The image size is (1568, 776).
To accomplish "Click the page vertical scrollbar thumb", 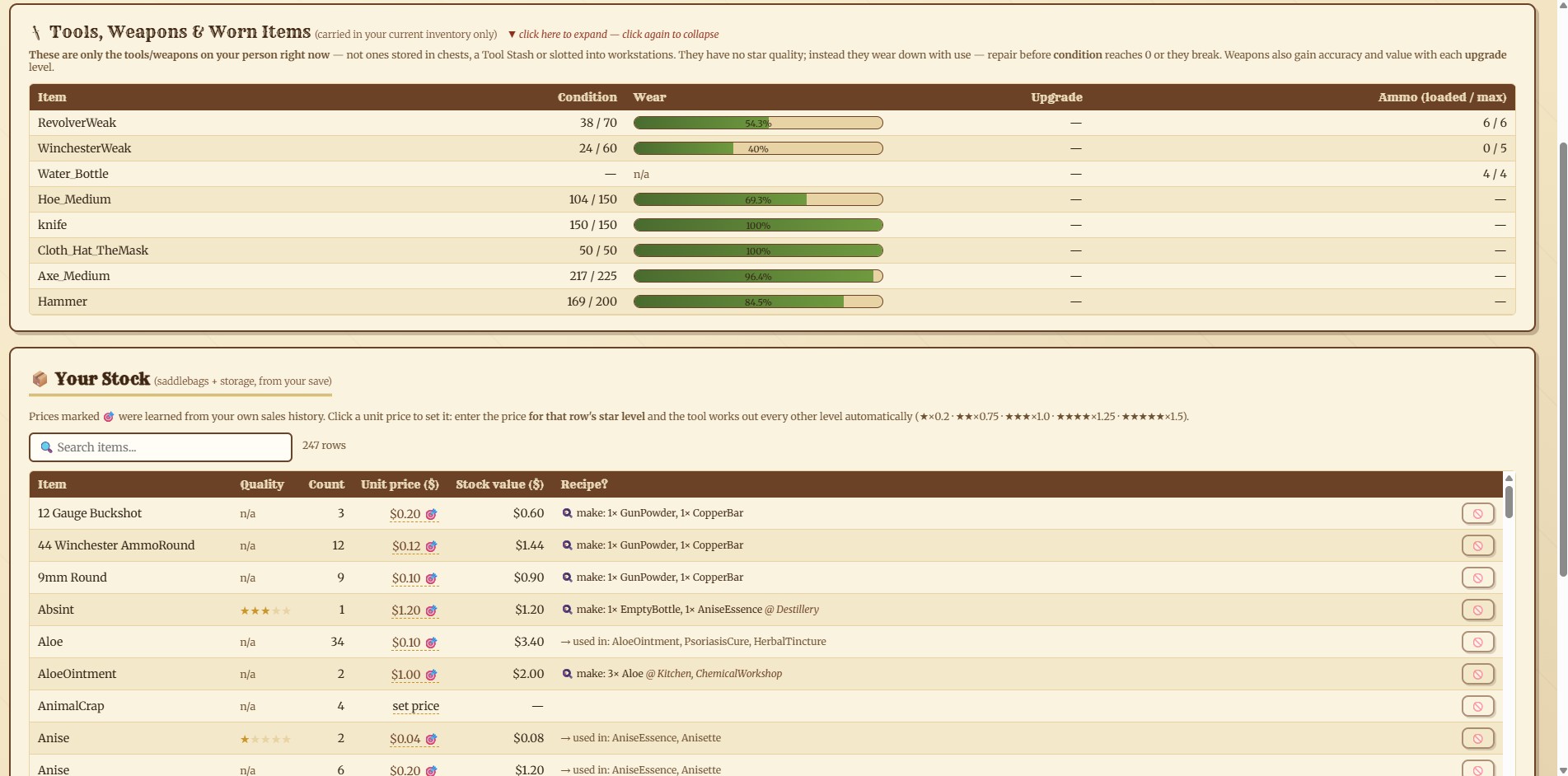I will (x=1562, y=359).
